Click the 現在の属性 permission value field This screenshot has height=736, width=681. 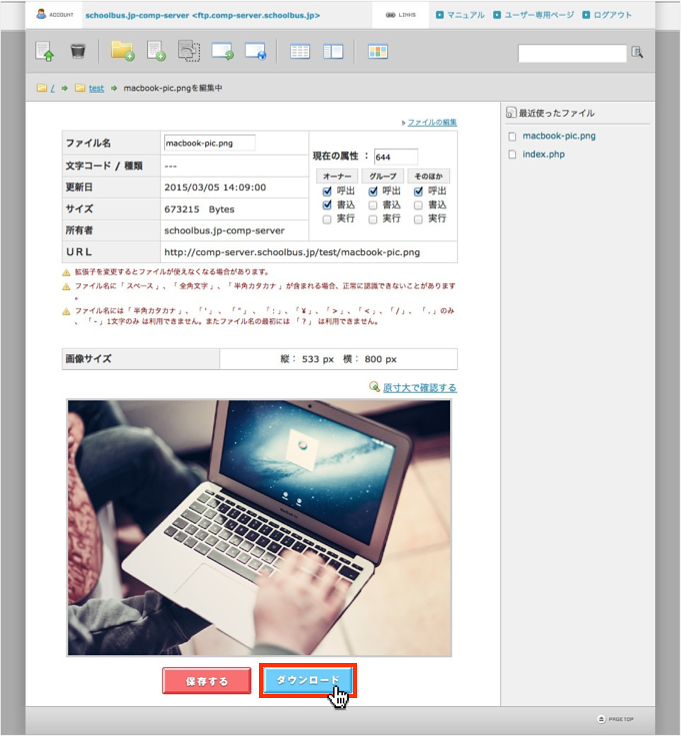396,157
